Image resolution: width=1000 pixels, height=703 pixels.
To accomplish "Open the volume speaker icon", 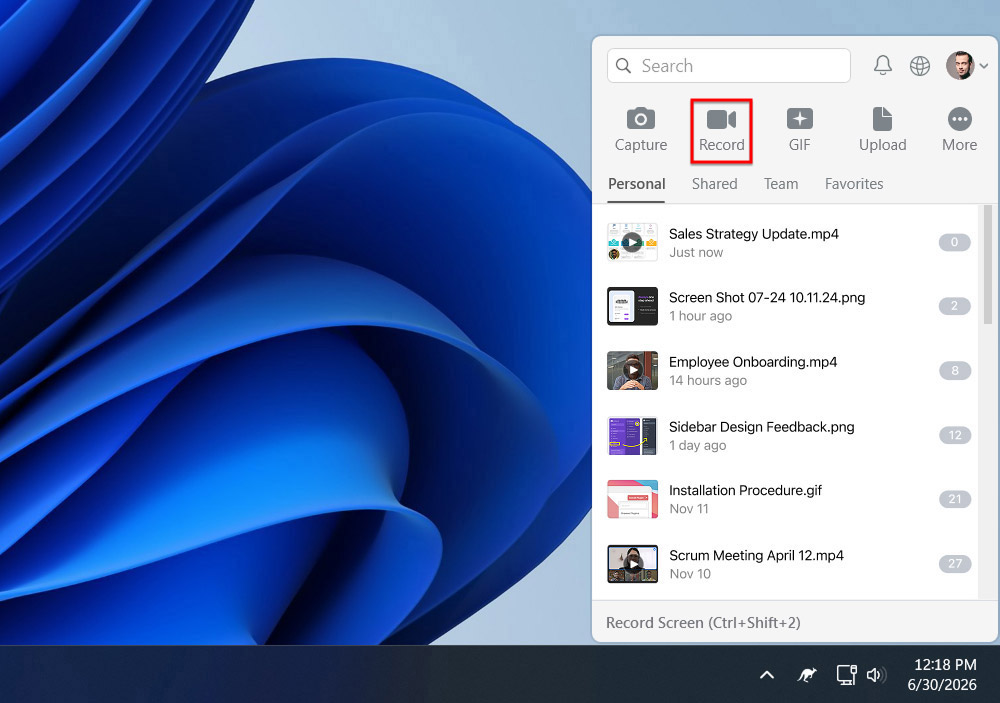I will tap(876, 674).
